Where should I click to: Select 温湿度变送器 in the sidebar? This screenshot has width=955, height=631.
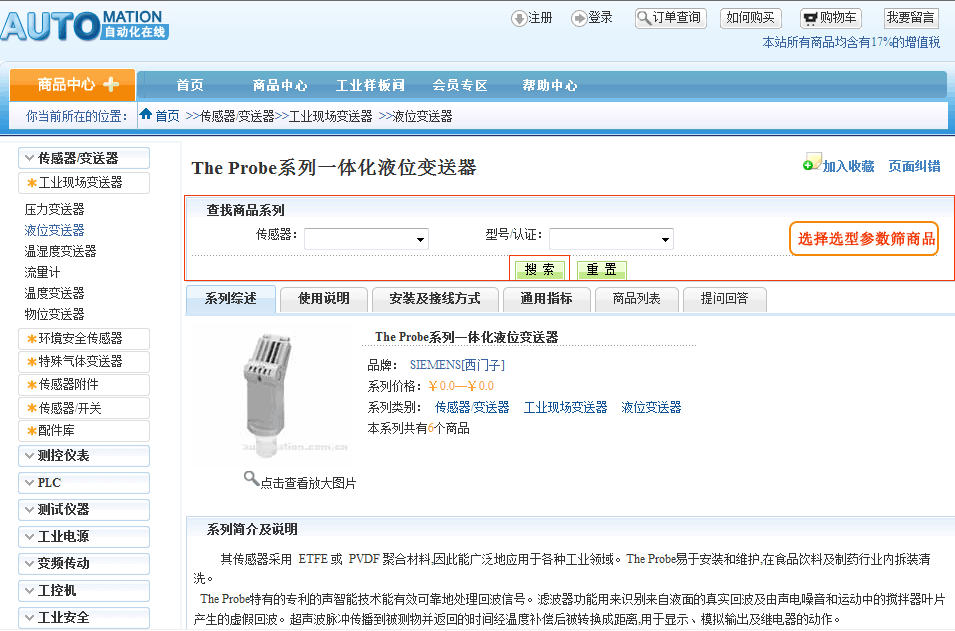pos(60,252)
